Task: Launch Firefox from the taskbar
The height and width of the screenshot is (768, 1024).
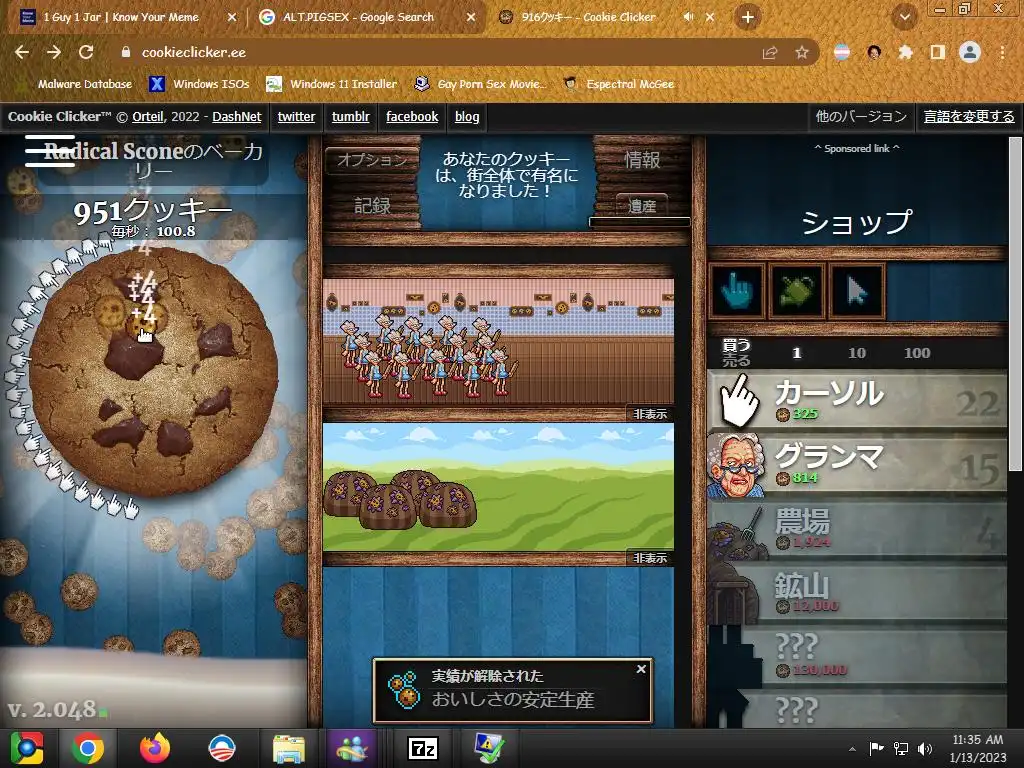Action: click(155, 748)
